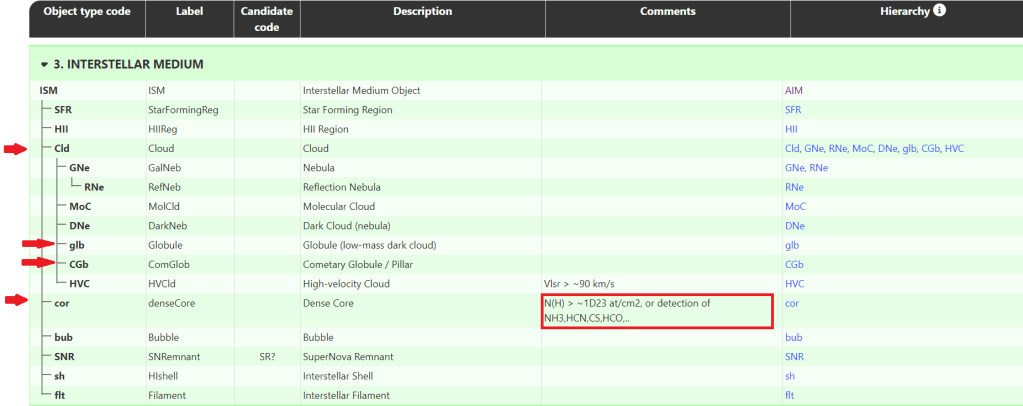Open the CGb link in ComGlob row

[794, 264]
